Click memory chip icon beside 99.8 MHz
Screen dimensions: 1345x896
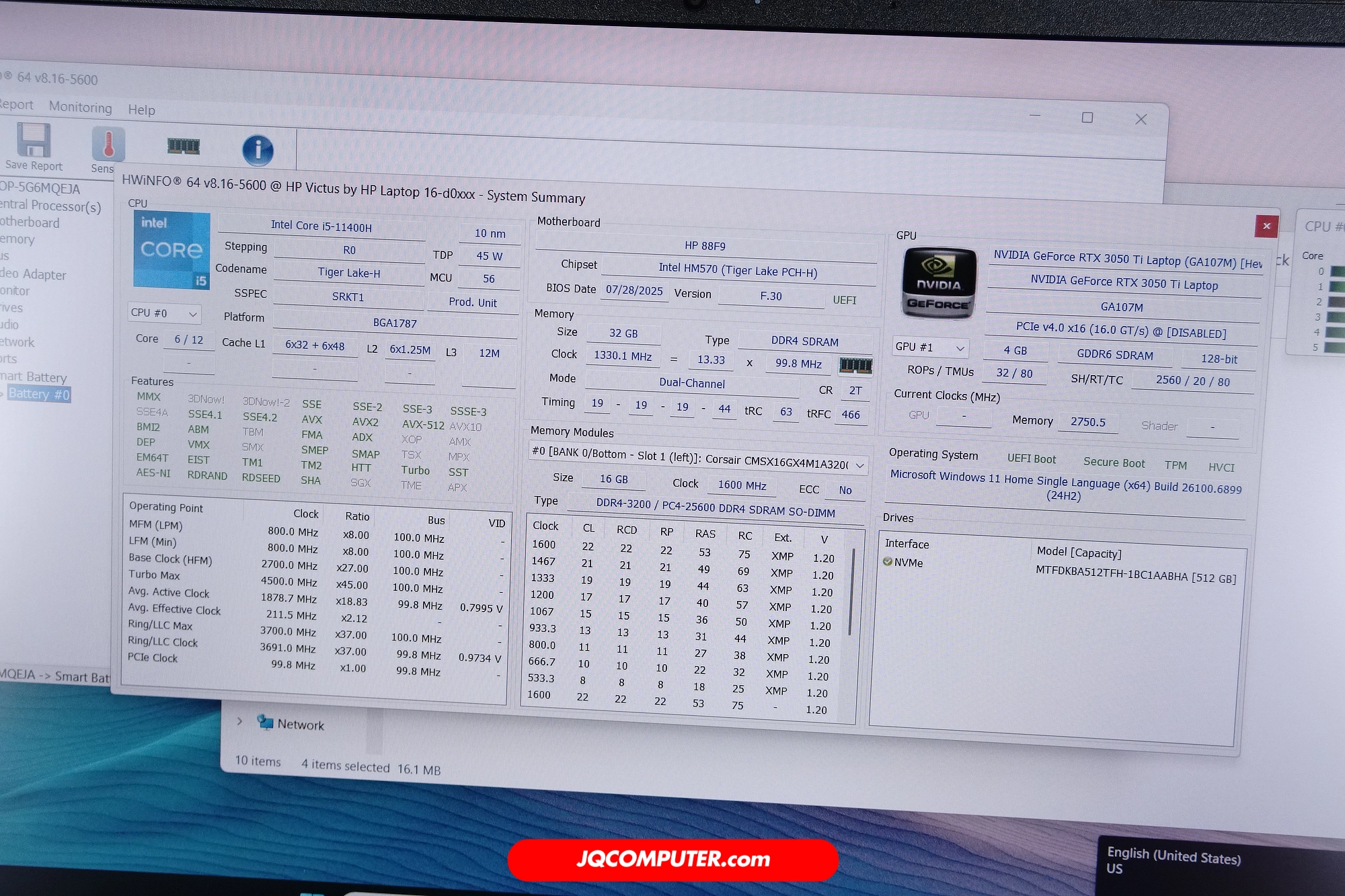coord(855,365)
